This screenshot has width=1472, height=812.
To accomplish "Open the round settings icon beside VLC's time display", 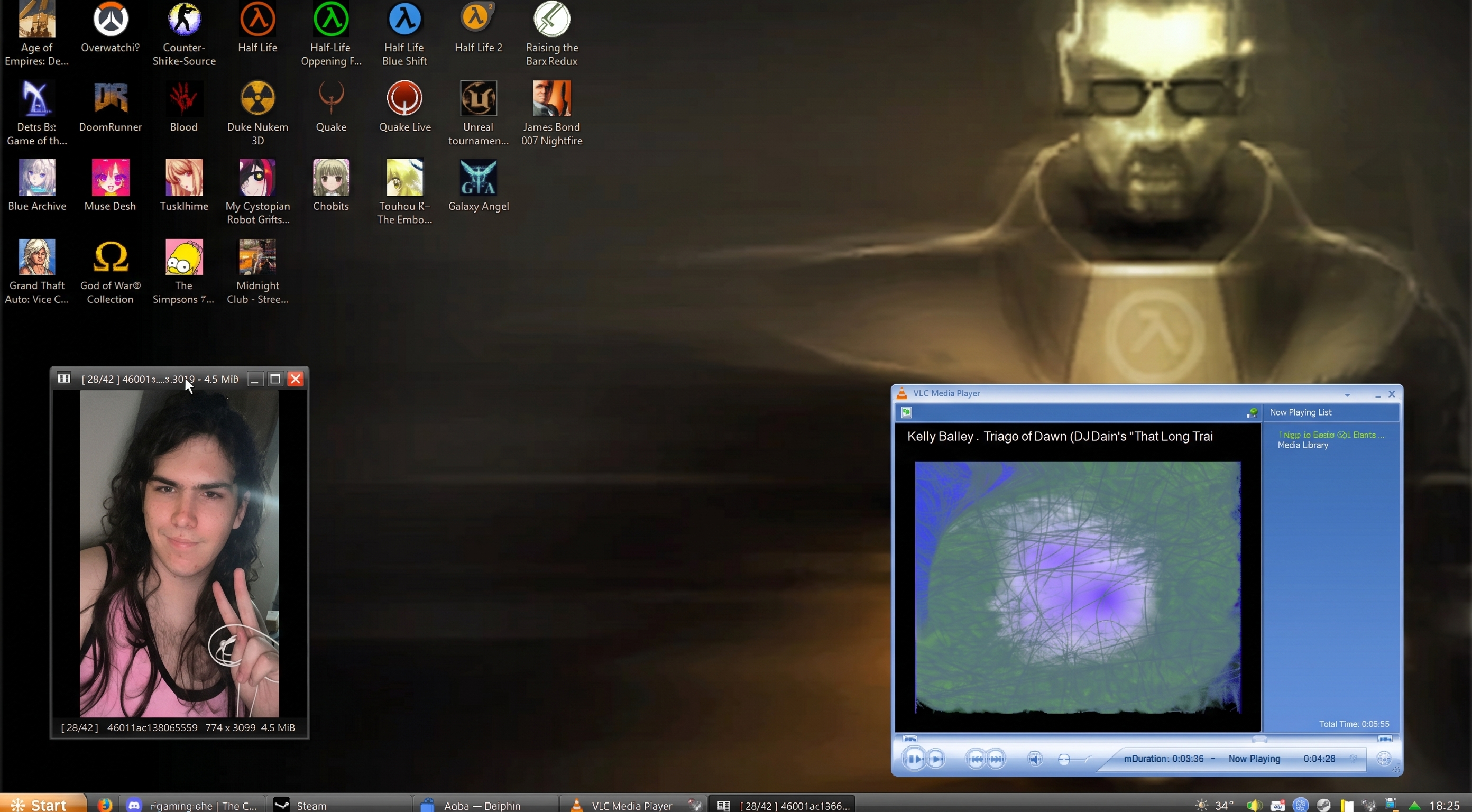I will click(1384, 758).
